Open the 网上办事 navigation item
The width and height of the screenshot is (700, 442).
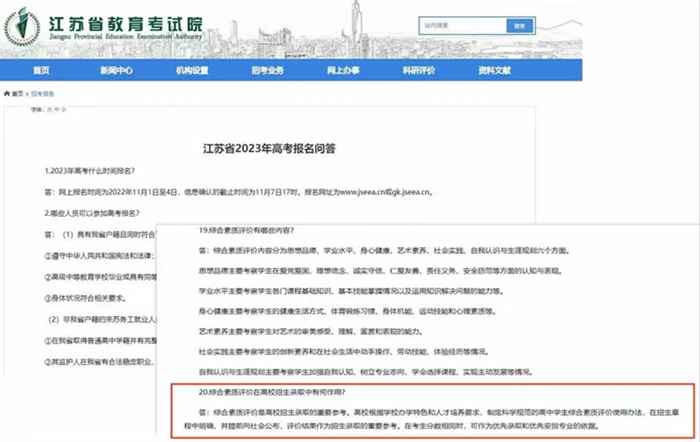coord(344,71)
